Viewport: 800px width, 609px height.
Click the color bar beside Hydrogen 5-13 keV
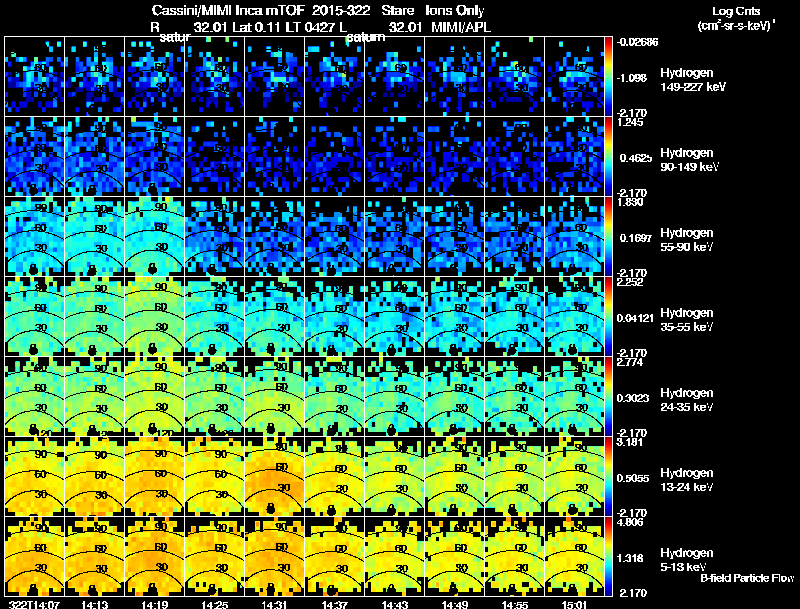pos(608,556)
